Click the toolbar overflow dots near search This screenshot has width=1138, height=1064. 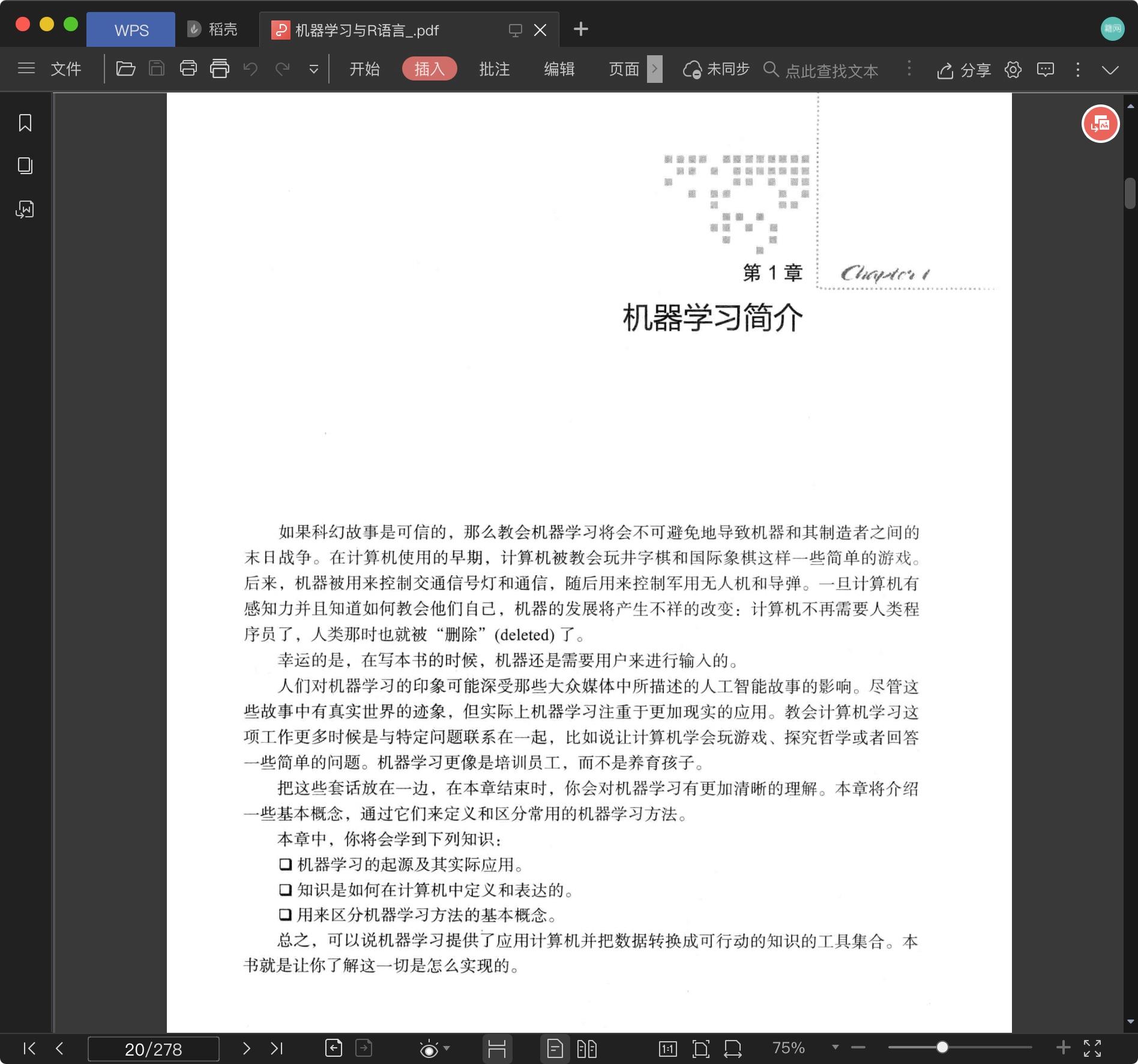pyautogui.click(x=909, y=68)
